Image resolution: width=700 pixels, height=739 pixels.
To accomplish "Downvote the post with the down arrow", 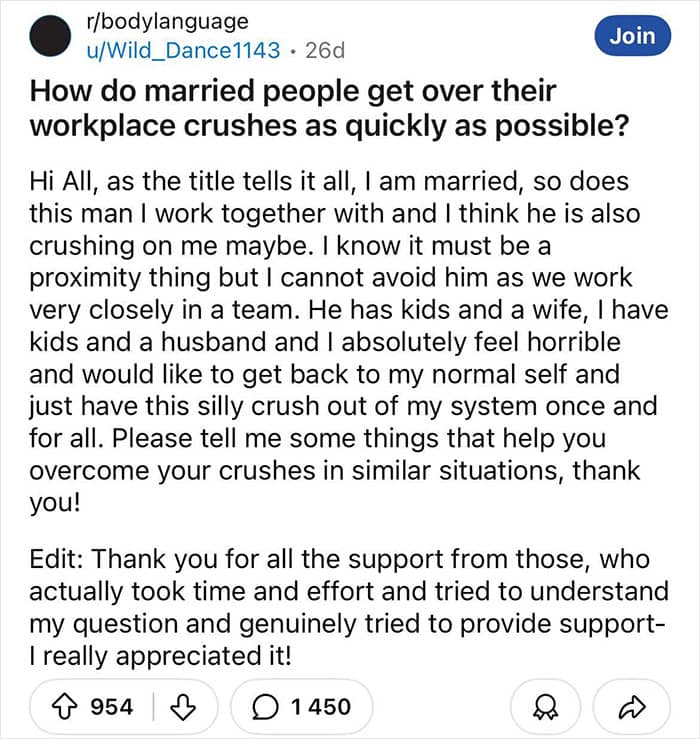I will [184, 707].
